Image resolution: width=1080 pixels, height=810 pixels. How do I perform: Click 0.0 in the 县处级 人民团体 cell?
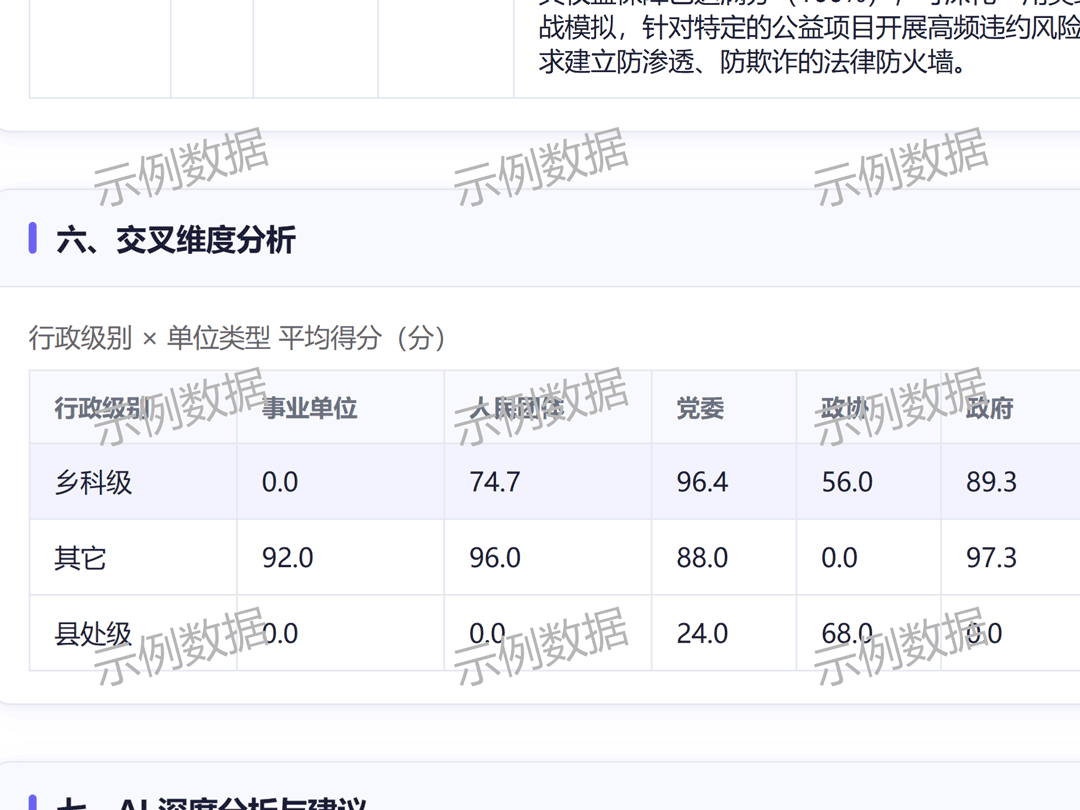(487, 634)
